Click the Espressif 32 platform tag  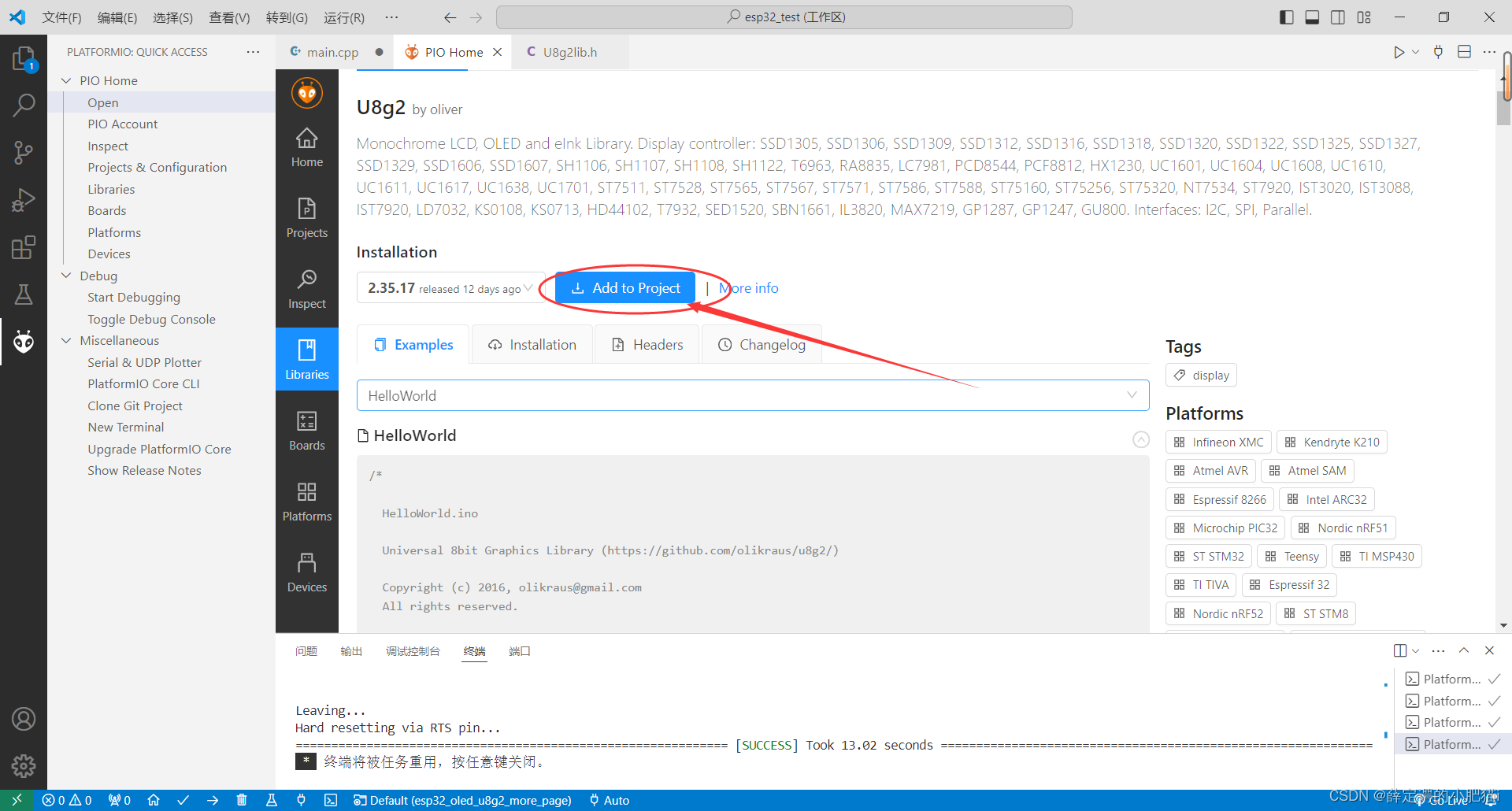(1289, 585)
